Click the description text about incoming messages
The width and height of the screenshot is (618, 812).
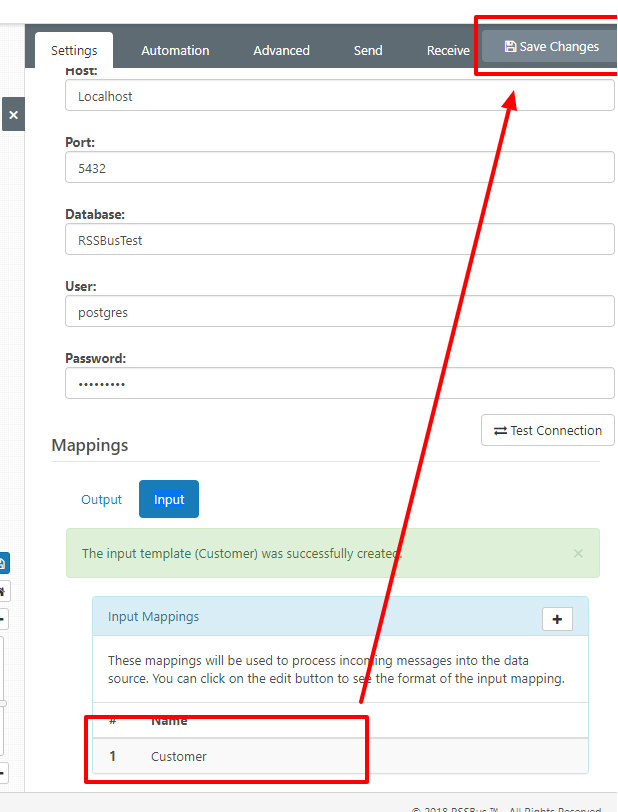tap(336, 670)
